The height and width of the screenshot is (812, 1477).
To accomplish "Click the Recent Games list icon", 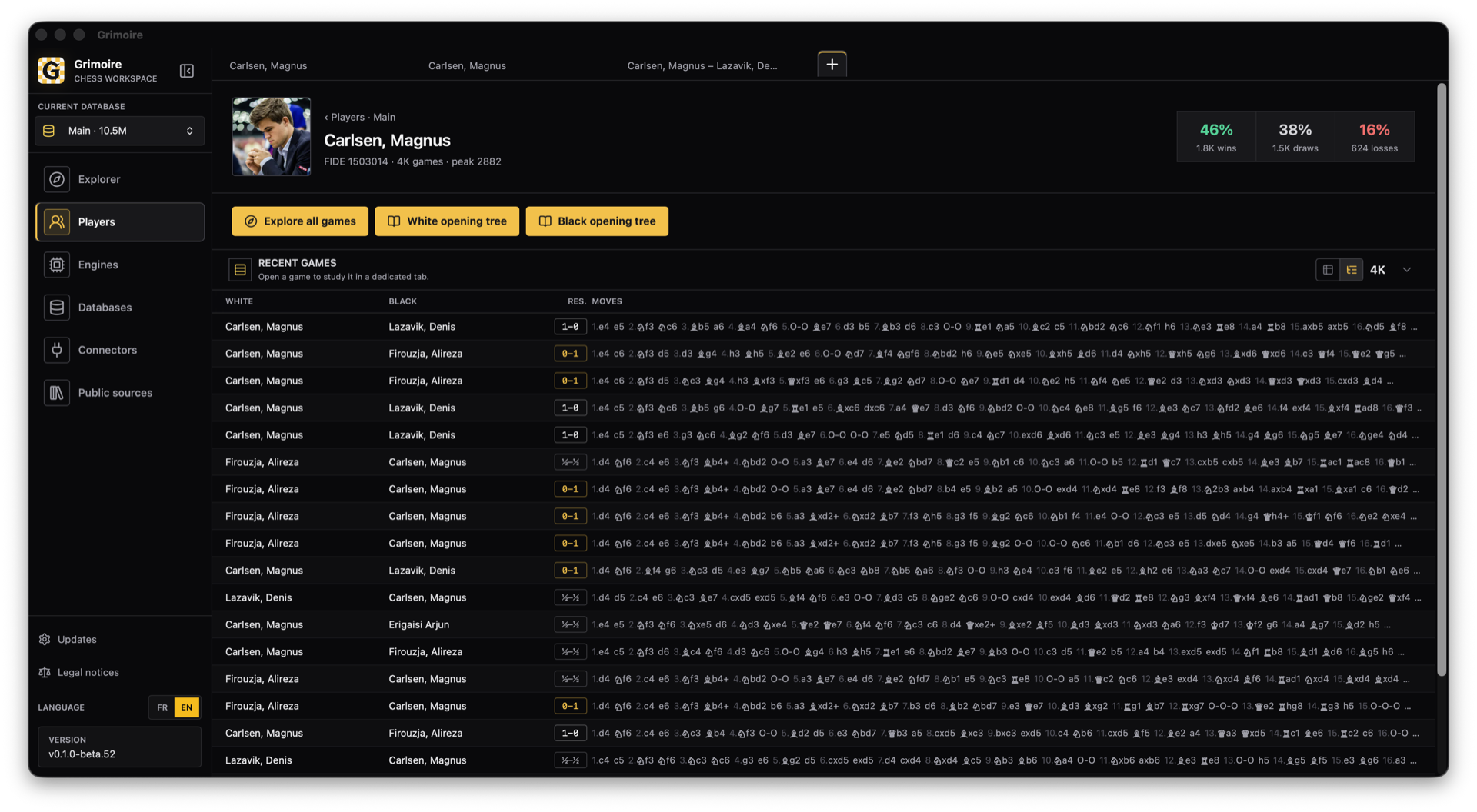I will pos(240,270).
